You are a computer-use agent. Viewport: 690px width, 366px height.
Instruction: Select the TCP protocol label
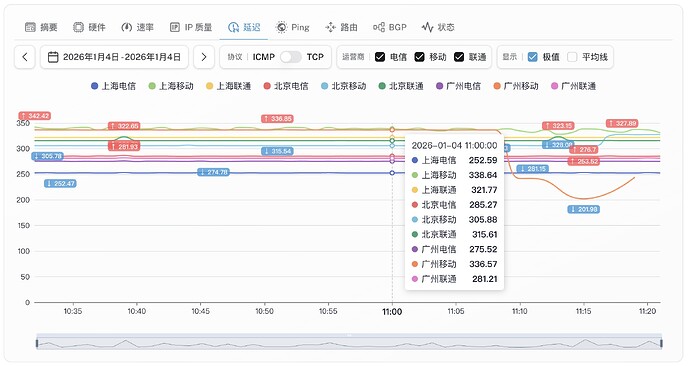pyautogui.click(x=315, y=57)
